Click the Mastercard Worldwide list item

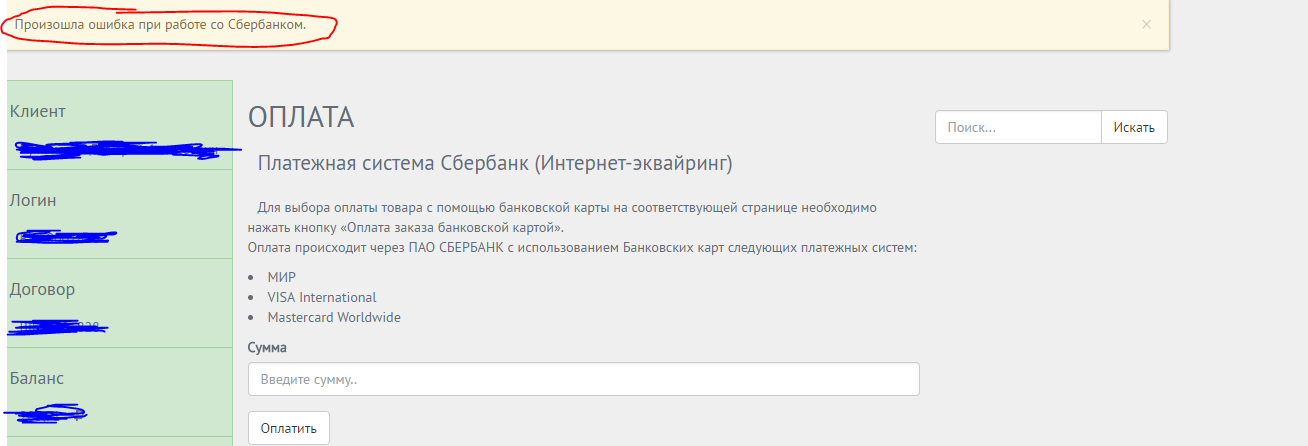(x=333, y=317)
